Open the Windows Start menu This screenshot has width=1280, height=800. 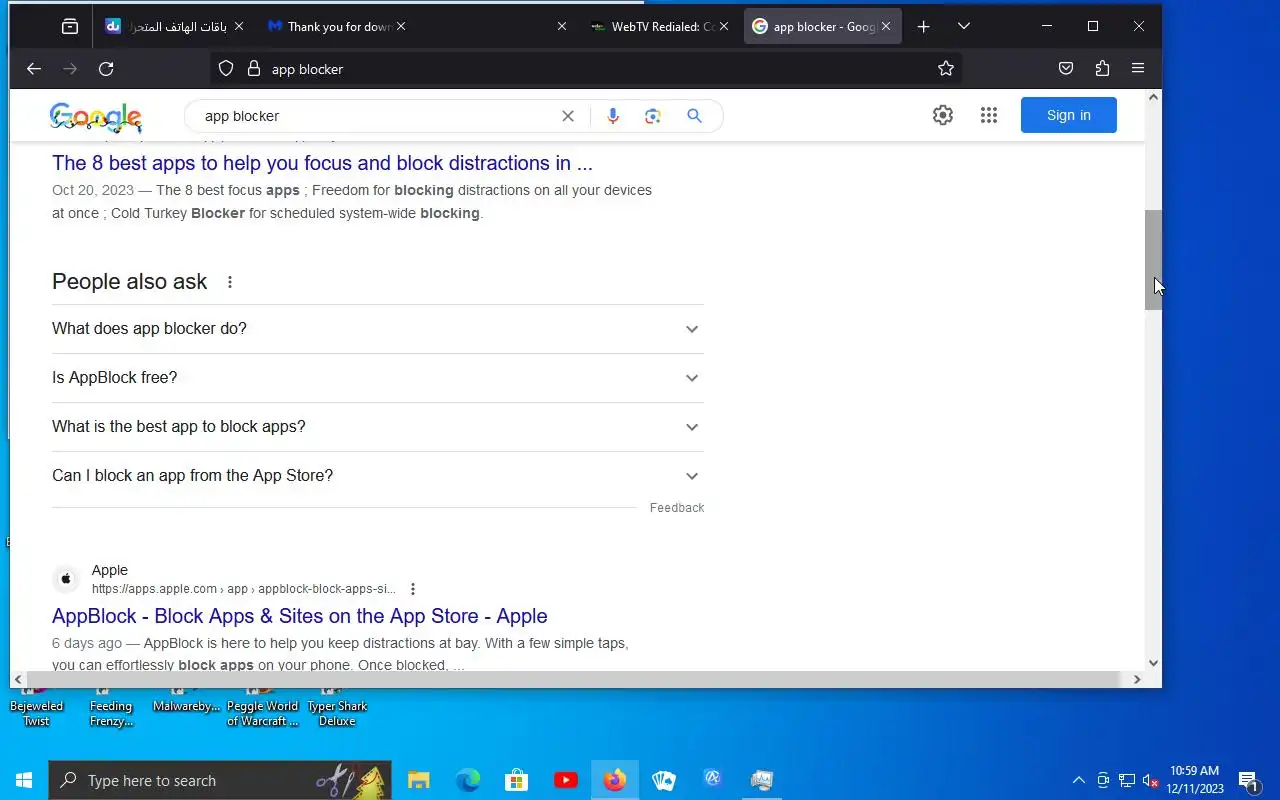tap(24, 780)
